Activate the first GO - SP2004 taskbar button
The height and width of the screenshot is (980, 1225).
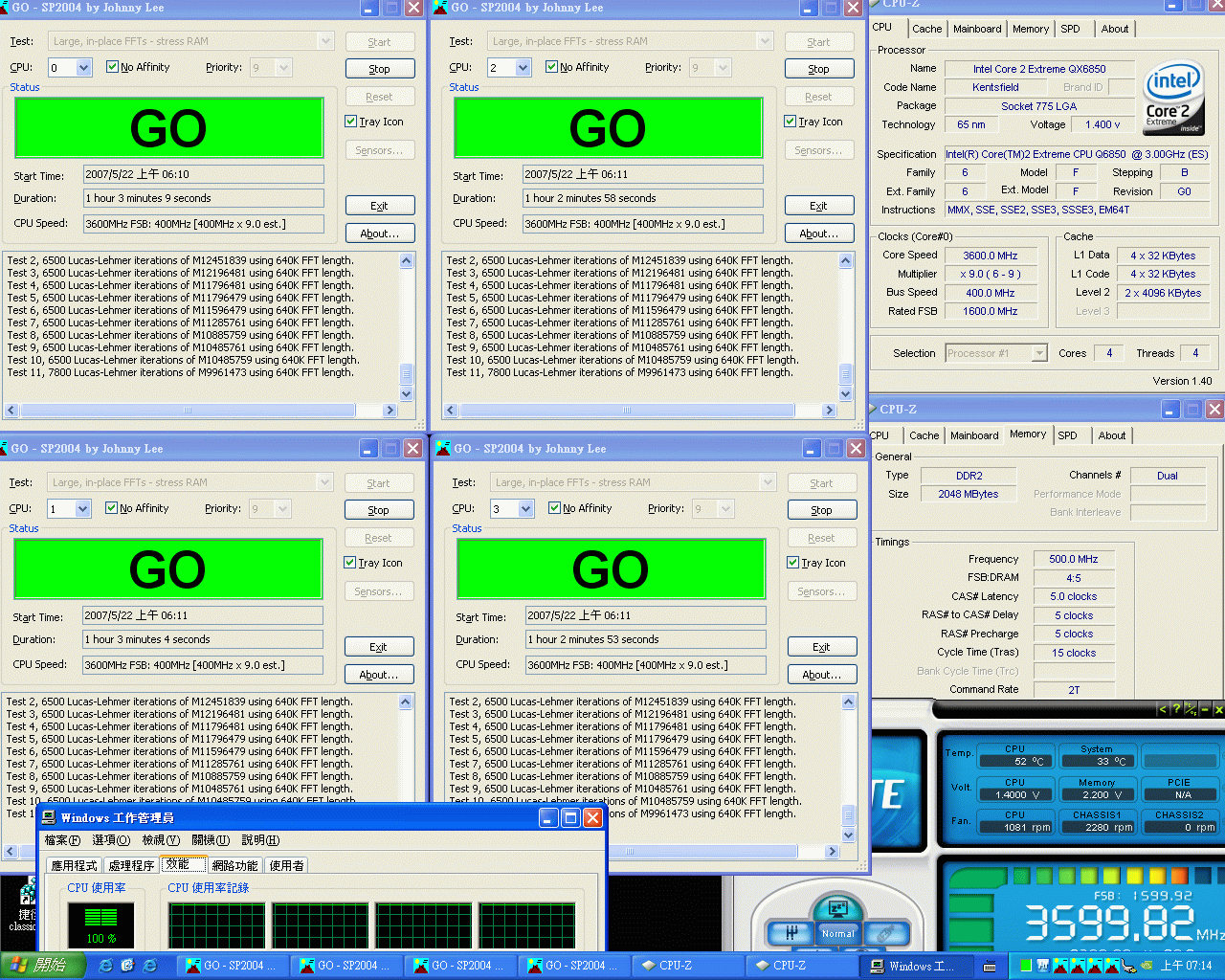pyautogui.click(x=232, y=966)
